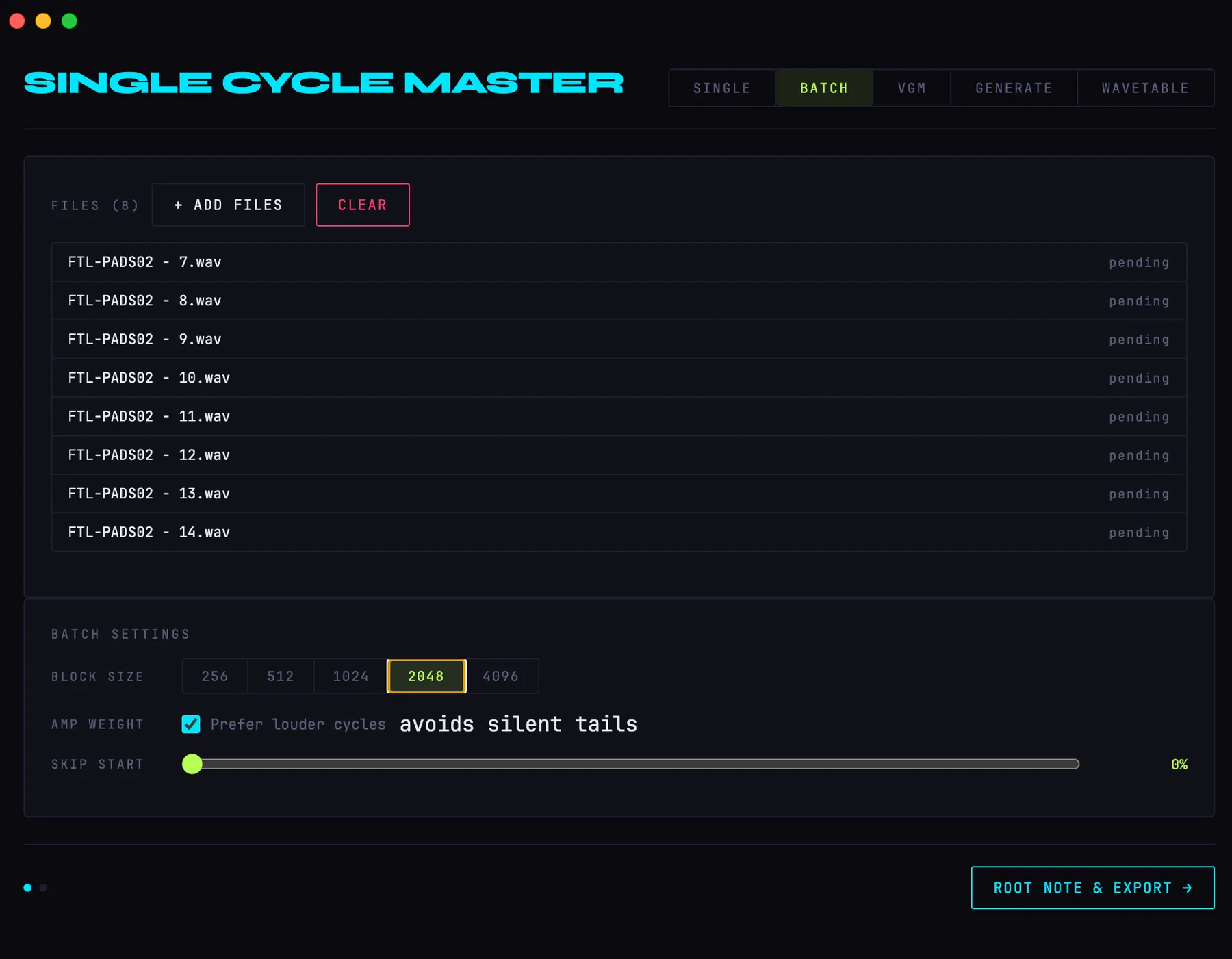Select the BATCH tab
The height and width of the screenshot is (959, 1232).
point(824,88)
